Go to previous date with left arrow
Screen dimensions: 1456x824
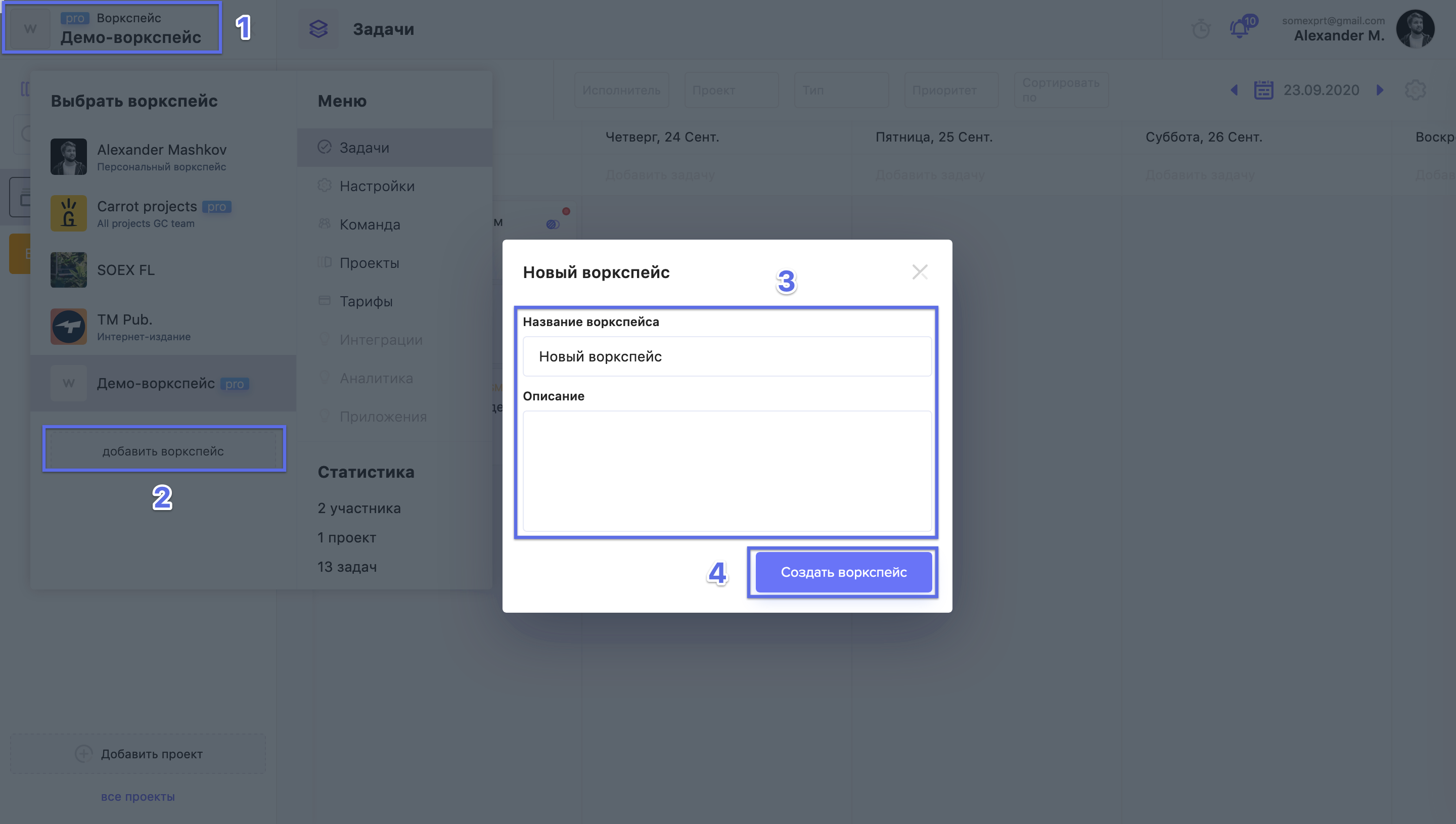(1234, 90)
